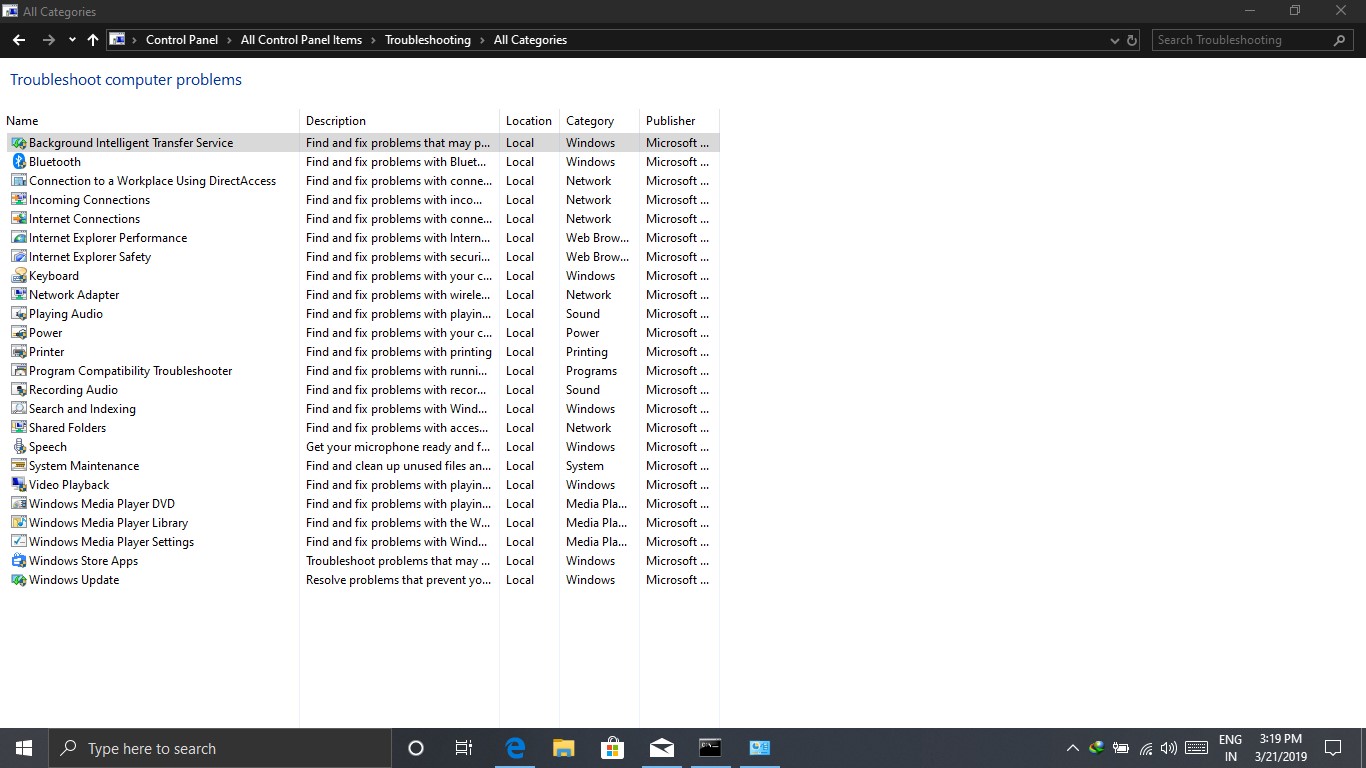Open Cortana from the taskbar circle
Image resolution: width=1366 pixels, height=768 pixels.
(416, 748)
